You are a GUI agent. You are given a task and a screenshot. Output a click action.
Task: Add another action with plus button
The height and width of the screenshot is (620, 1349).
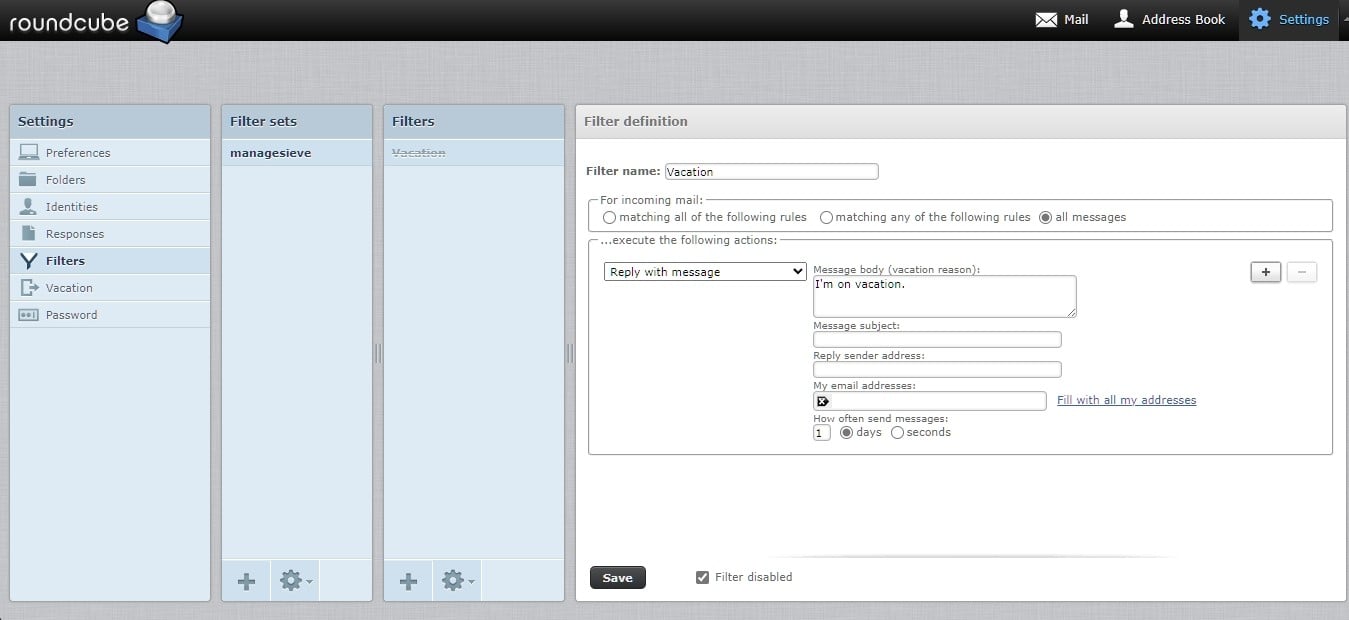click(1266, 272)
